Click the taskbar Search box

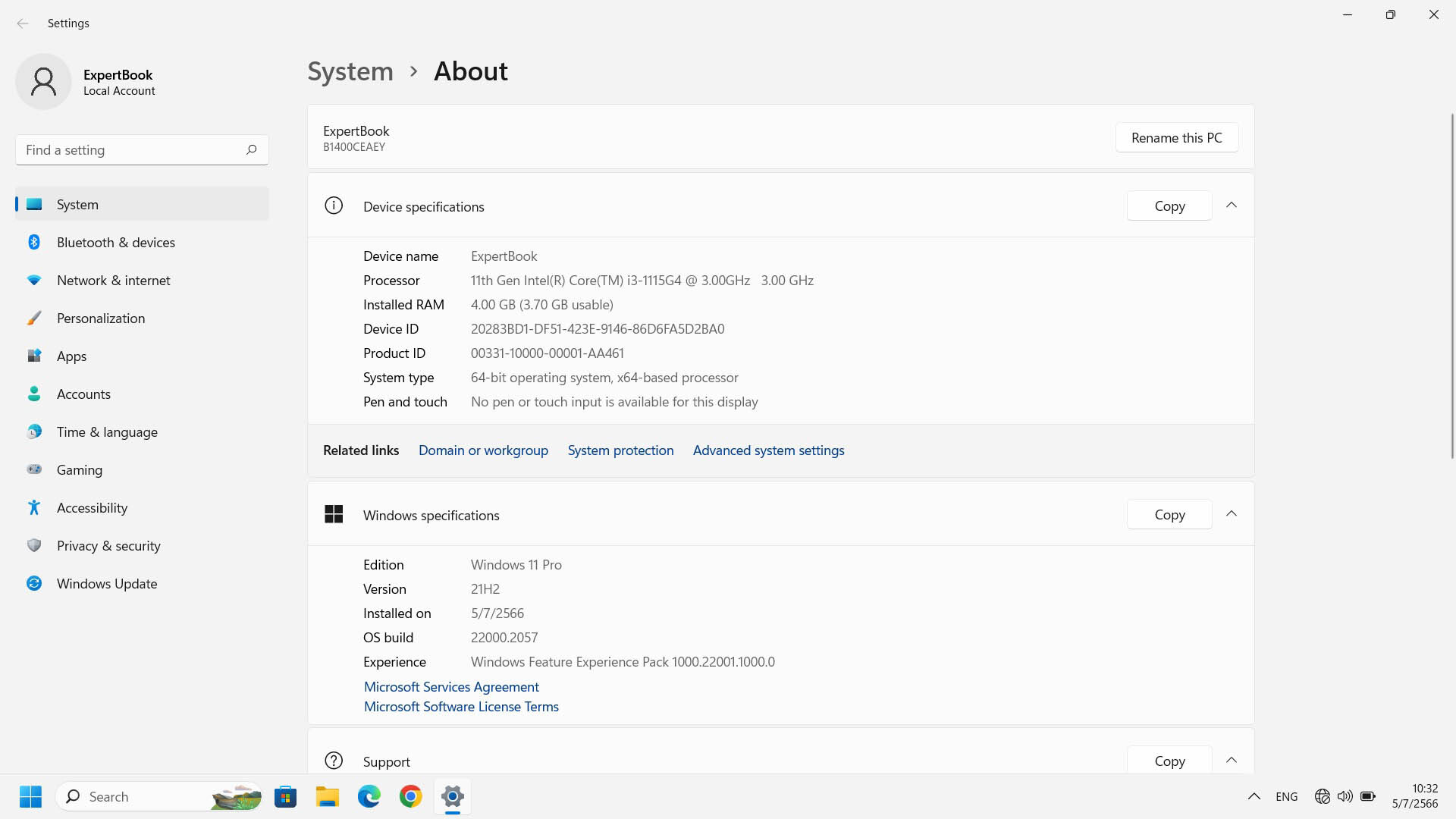click(158, 796)
